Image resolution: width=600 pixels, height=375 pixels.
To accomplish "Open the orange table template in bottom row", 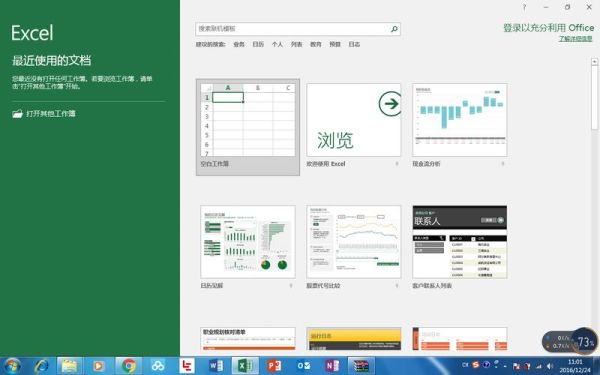I will point(460,339).
